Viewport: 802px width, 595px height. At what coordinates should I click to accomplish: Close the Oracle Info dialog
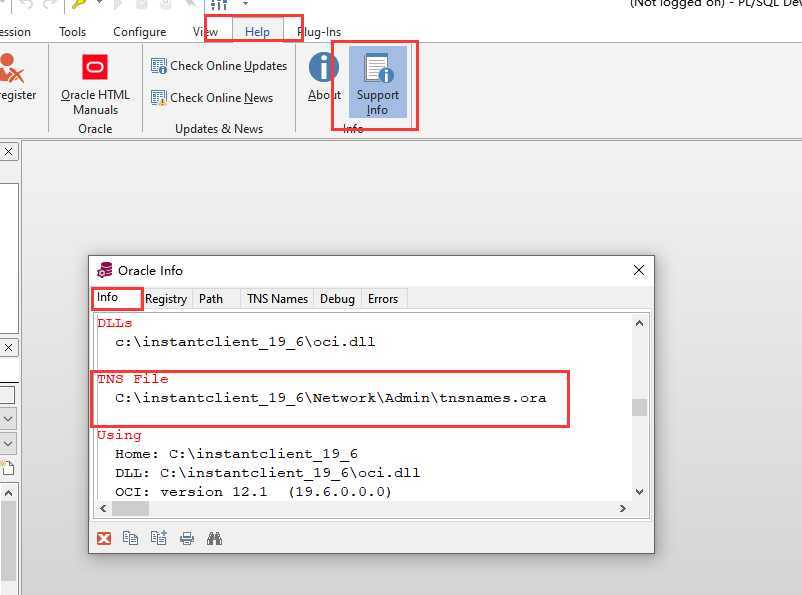click(639, 270)
